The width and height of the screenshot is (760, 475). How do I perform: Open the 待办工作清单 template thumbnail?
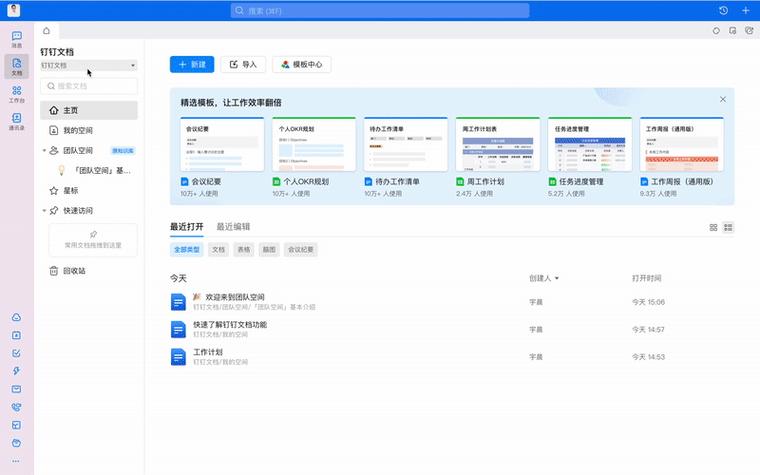pyautogui.click(x=406, y=144)
